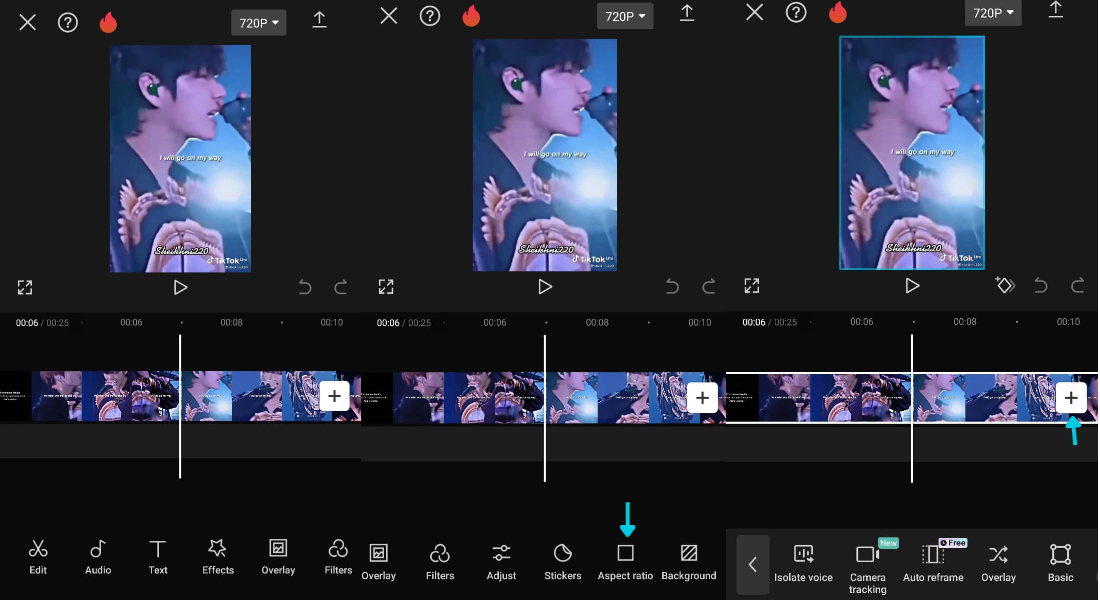Open the Audio tool in left panel

(98, 556)
